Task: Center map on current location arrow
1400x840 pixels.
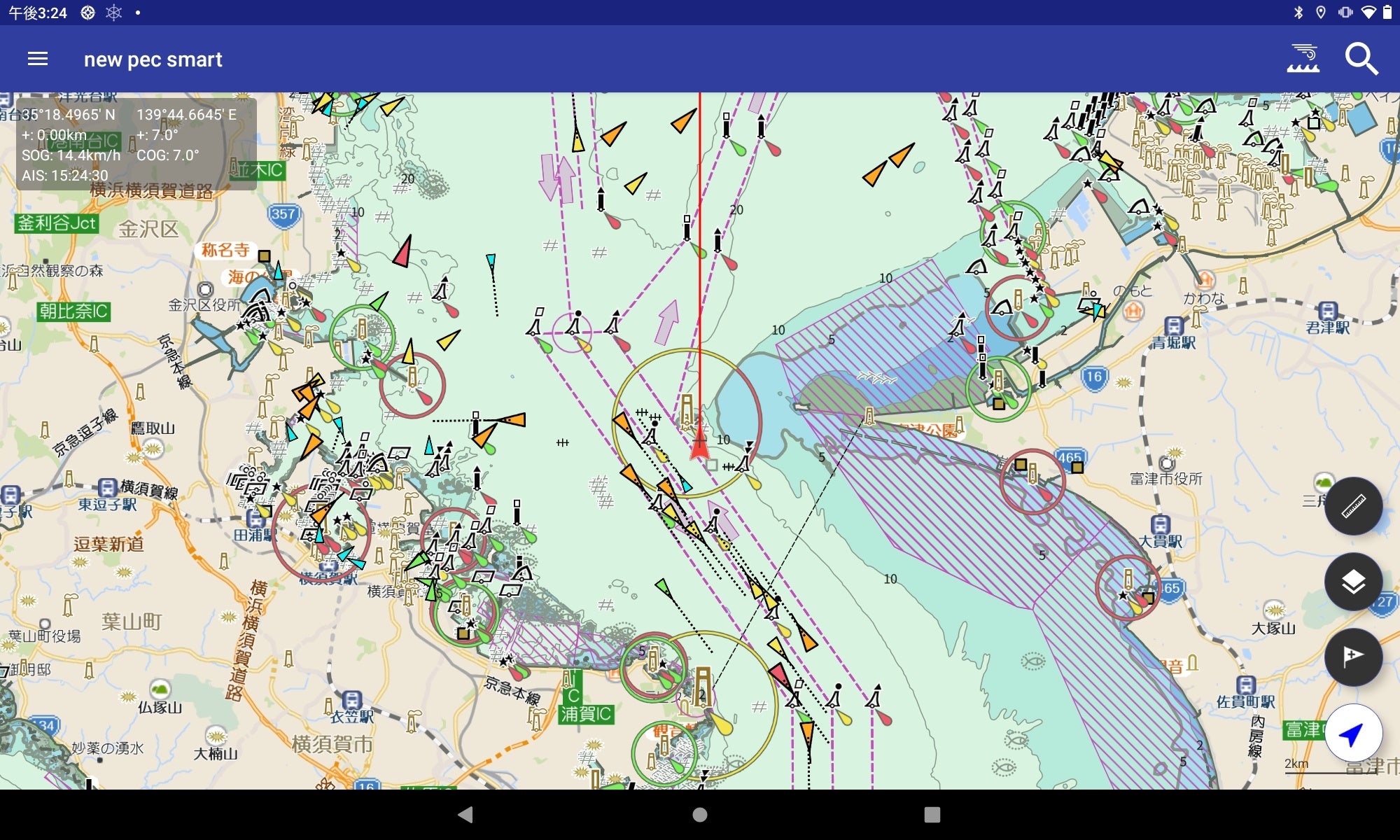Action: [x=1352, y=733]
